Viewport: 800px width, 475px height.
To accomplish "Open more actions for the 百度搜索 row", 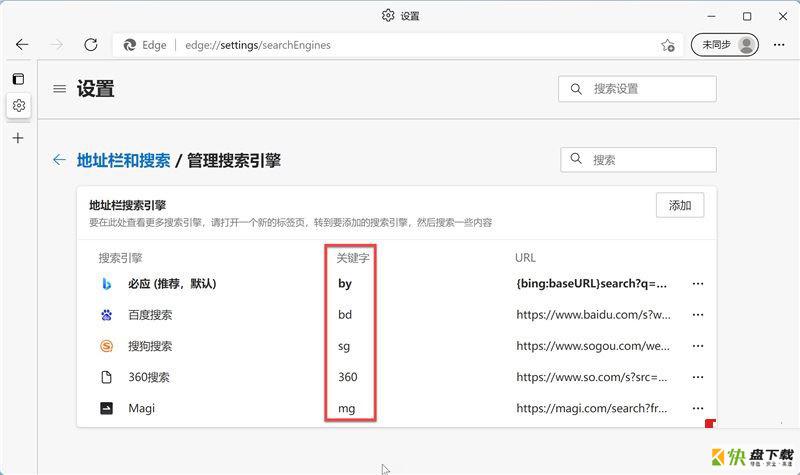I will [697, 315].
